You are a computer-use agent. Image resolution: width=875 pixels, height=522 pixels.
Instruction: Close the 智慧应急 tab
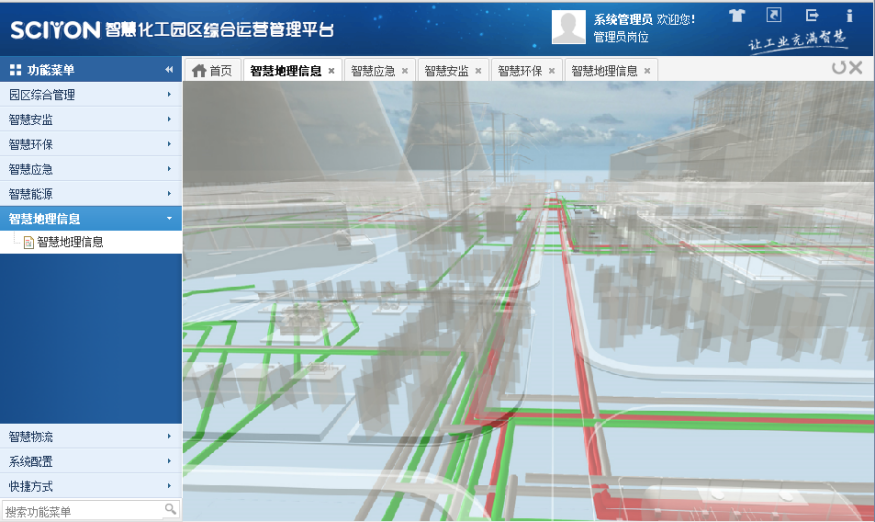pos(405,71)
